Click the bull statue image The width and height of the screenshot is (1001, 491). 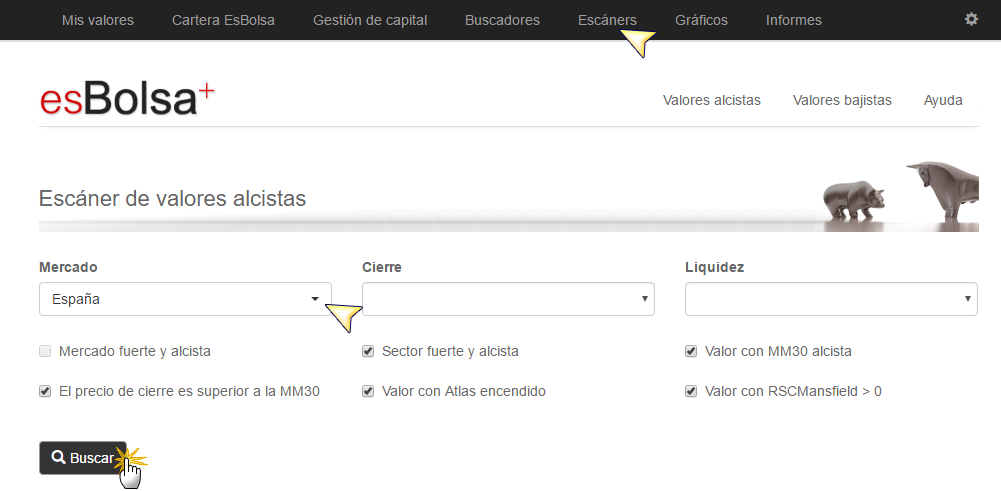(x=945, y=190)
